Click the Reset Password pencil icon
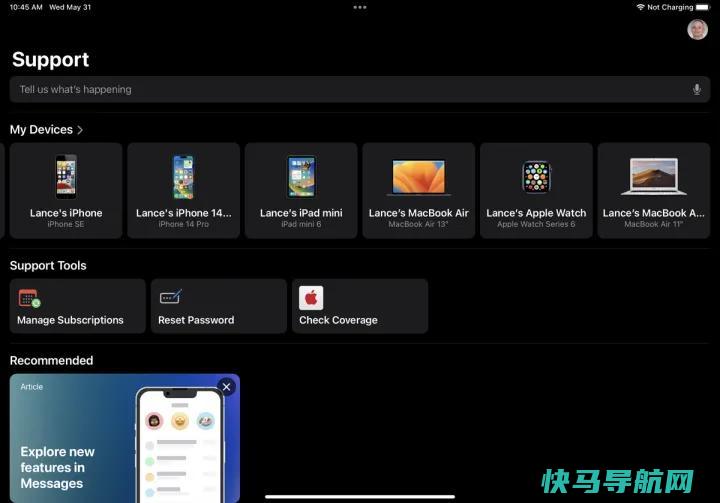This screenshot has width=720, height=503. tap(171, 297)
